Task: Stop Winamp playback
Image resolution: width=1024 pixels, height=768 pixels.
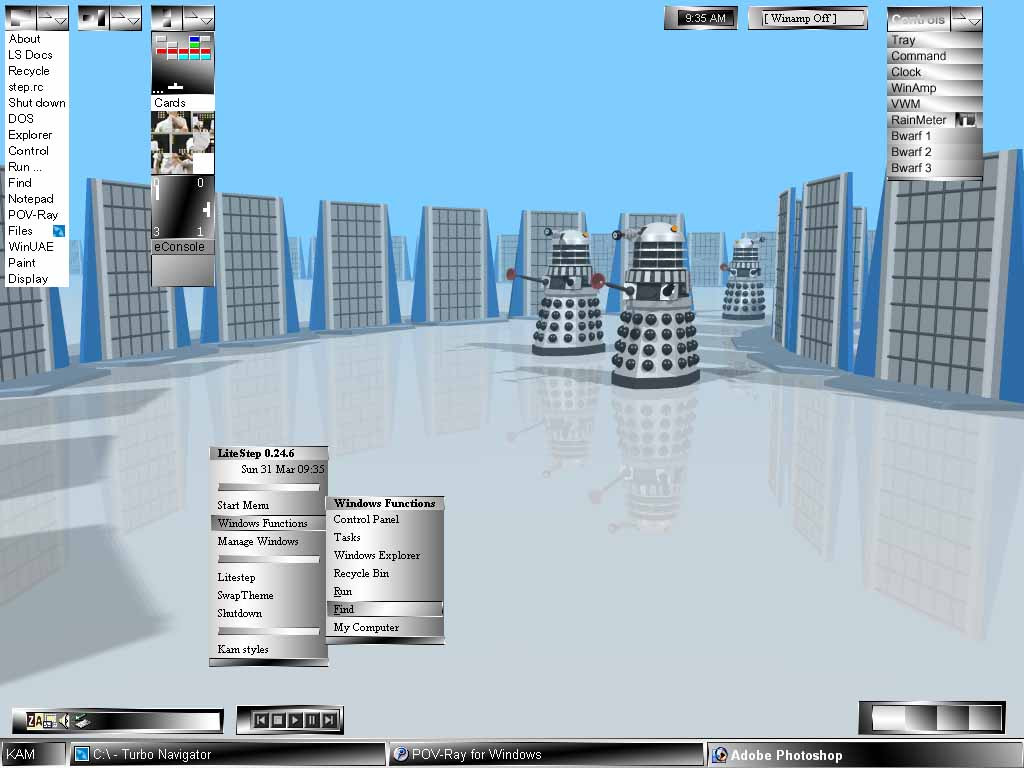Action: pos(278,720)
